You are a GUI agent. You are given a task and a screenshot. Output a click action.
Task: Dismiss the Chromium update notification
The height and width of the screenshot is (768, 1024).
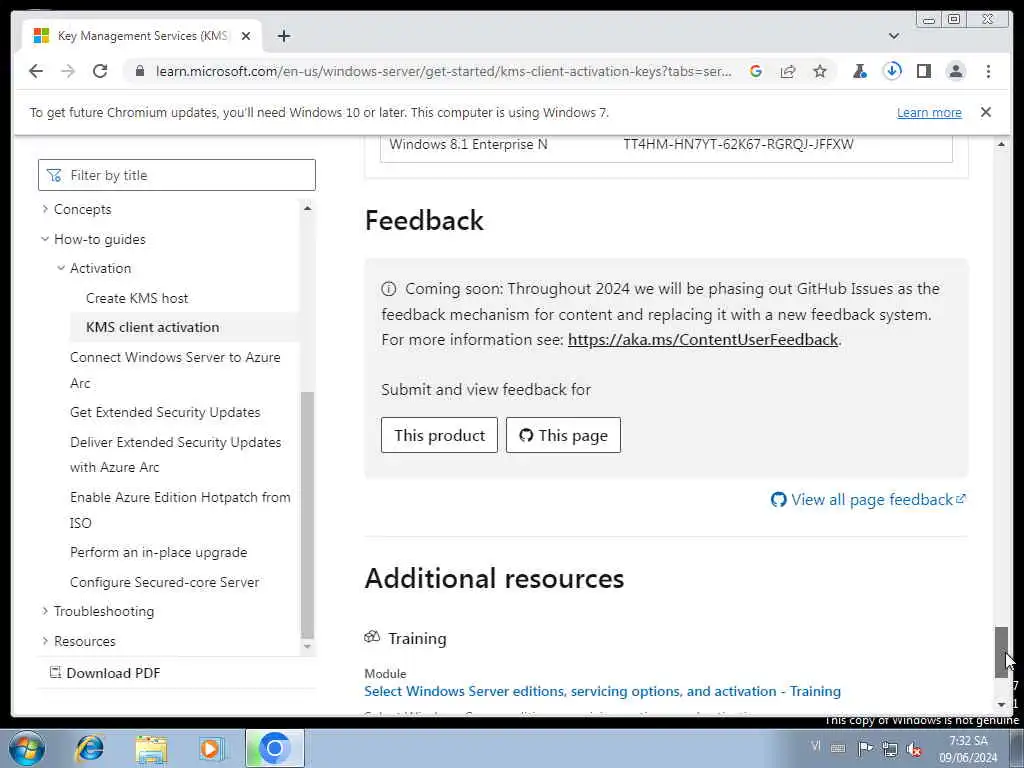985,112
